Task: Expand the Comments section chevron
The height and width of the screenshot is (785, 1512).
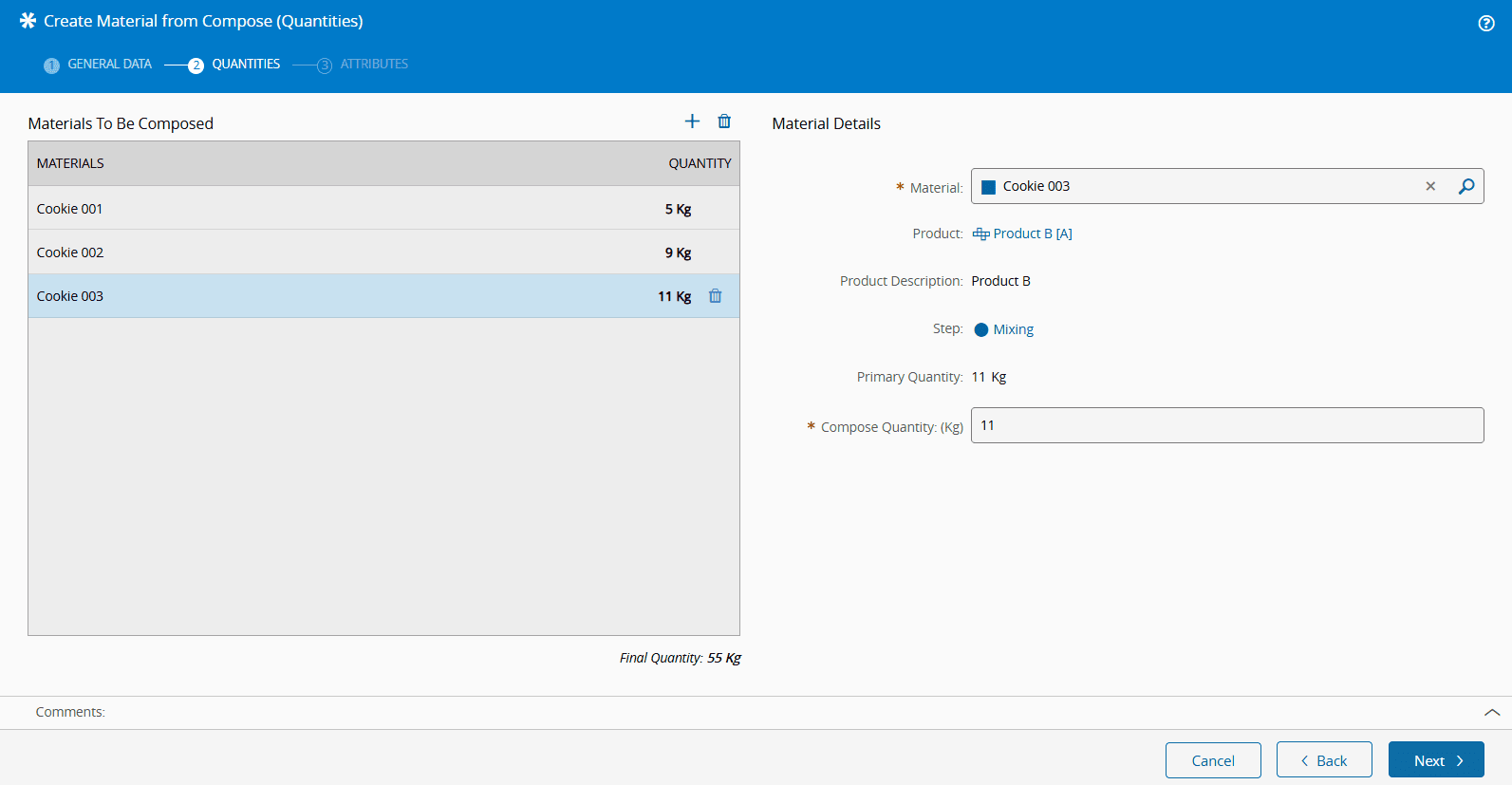Action: [x=1492, y=712]
